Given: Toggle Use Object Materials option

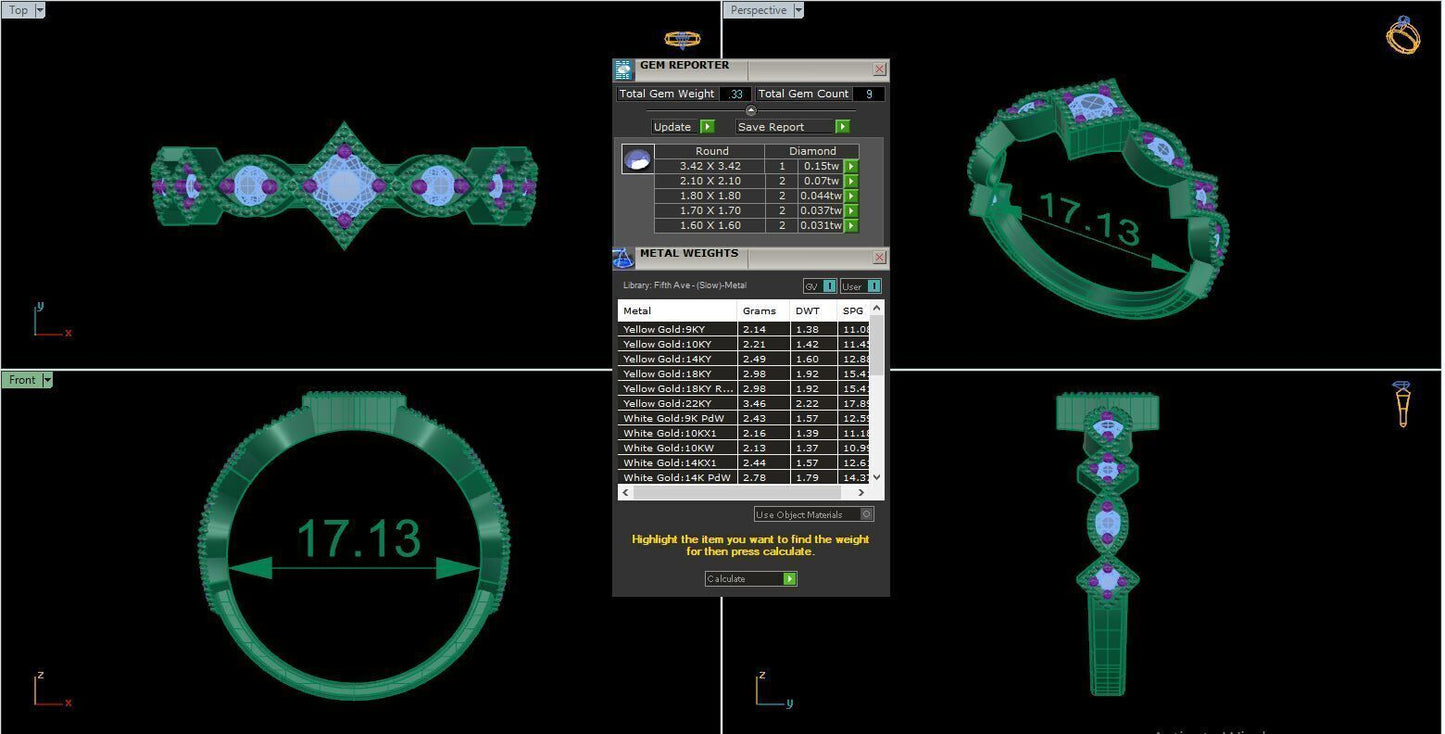Looking at the screenshot, I should 866,514.
